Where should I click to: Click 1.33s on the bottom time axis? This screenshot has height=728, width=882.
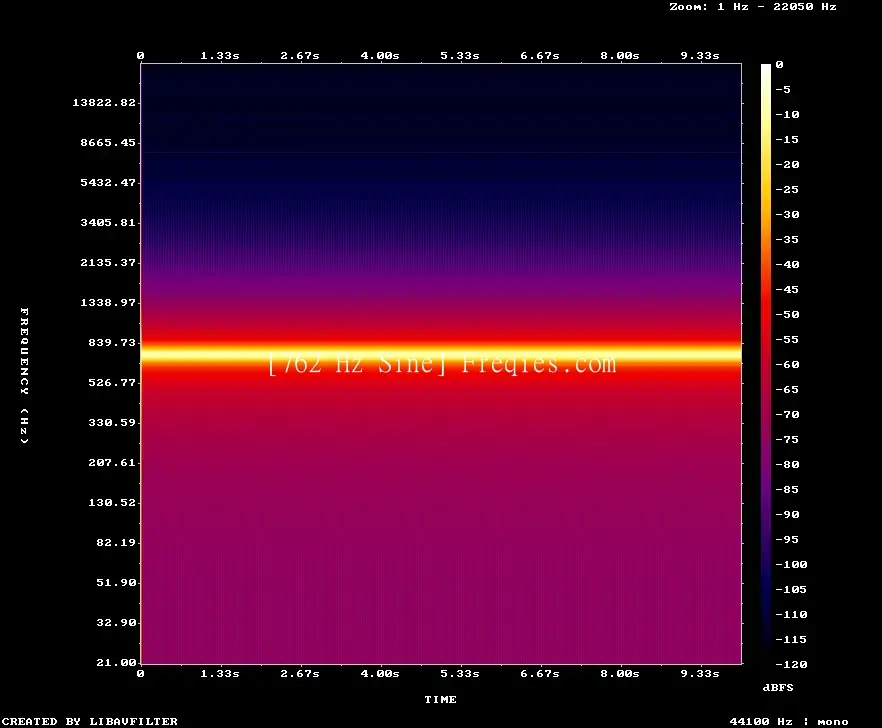pyautogui.click(x=220, y=673)
